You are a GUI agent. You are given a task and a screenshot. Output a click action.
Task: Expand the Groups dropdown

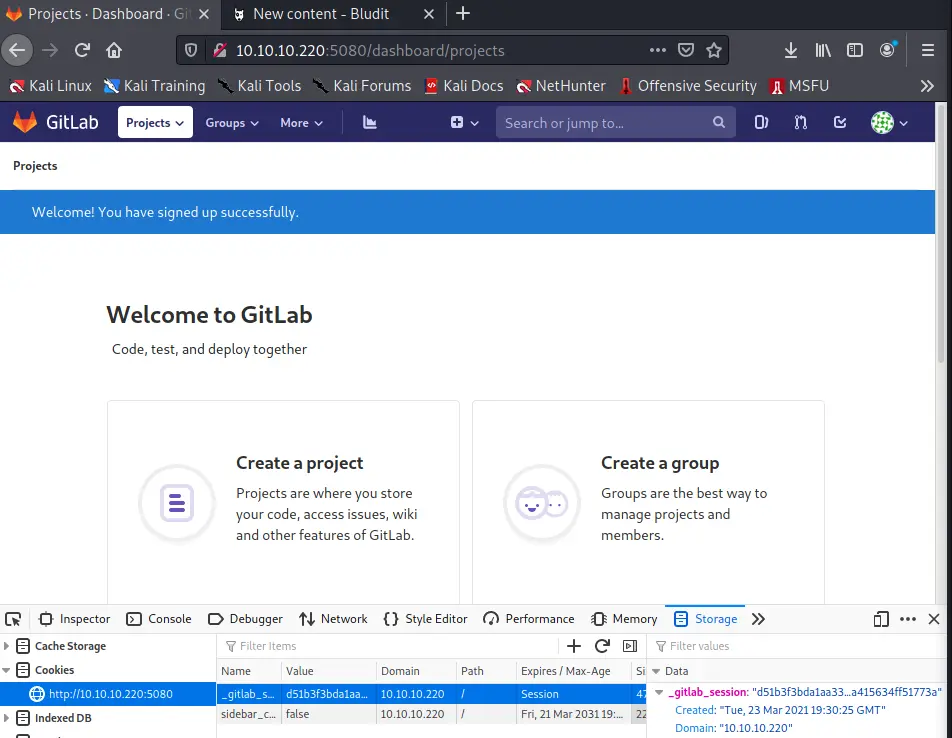point(232,122)
